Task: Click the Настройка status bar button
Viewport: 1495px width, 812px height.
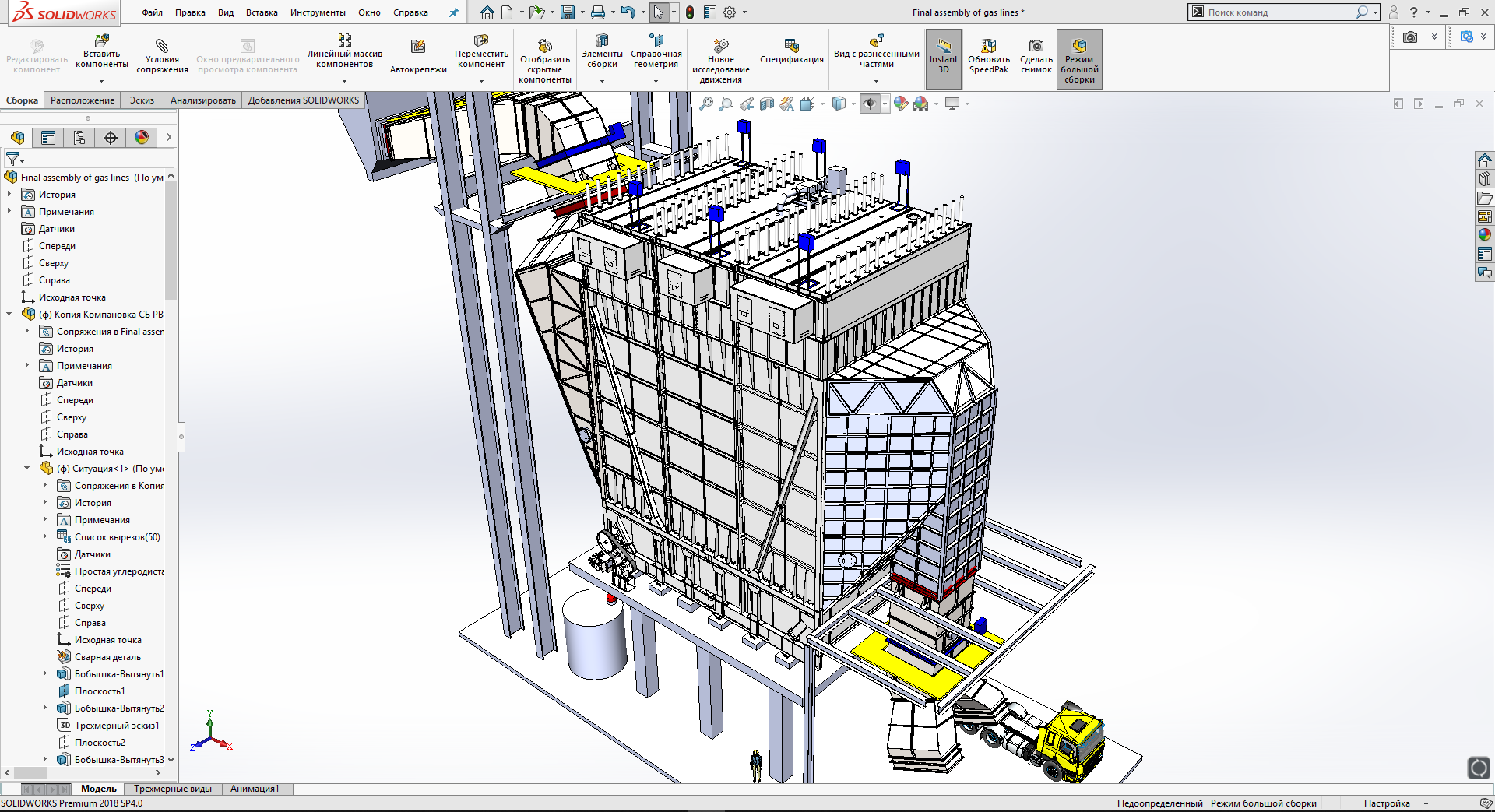Action: 1386,803
